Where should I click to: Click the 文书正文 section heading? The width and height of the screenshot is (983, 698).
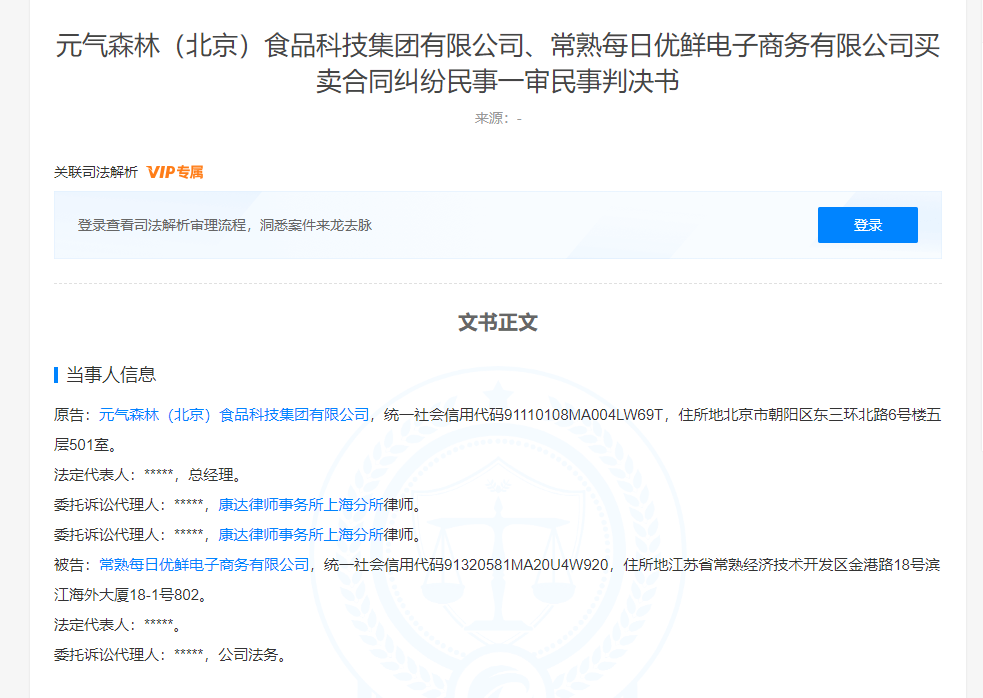pyautogui.click(x=498, y=323)
